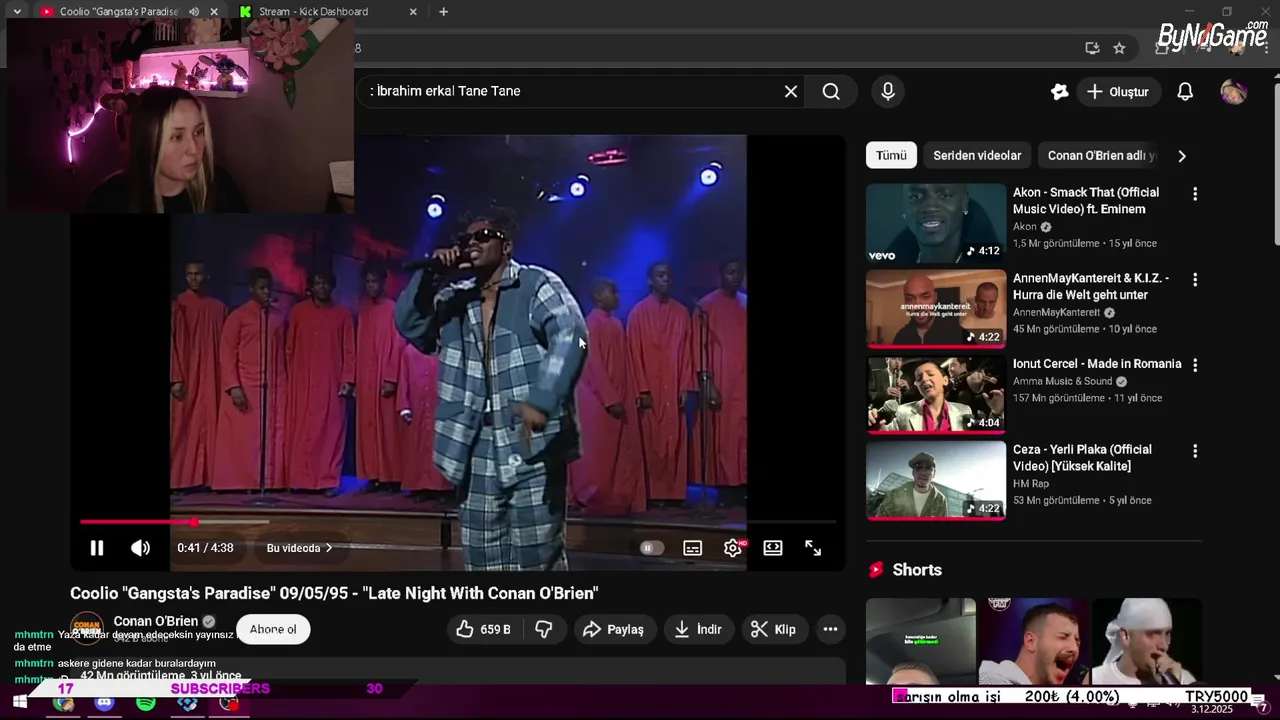
Task: Bookmark this page with star icon
Action: tap(1119, 48)
